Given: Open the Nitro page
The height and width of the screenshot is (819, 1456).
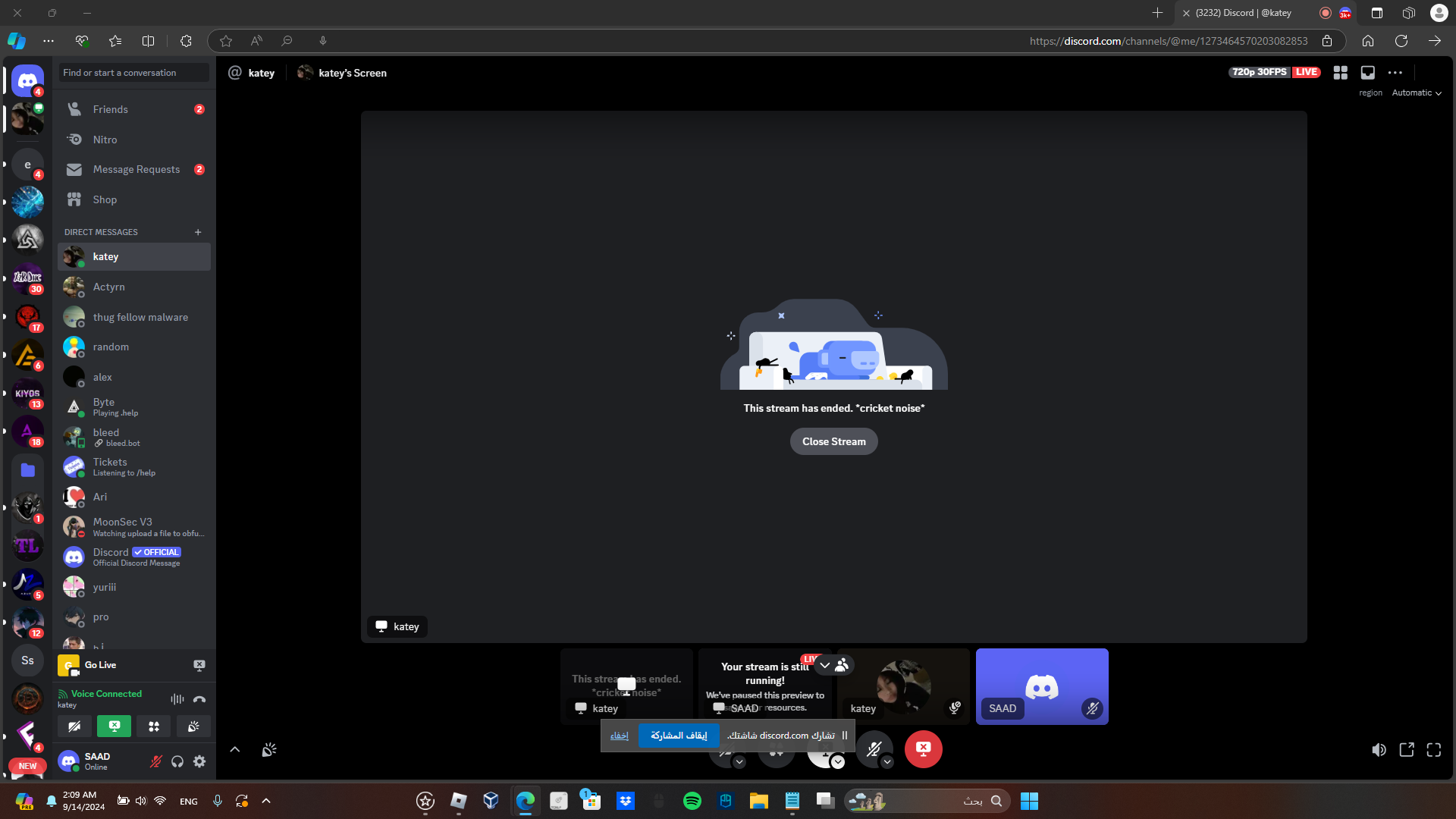Looking at the screenshot, I should coord(134,140).
